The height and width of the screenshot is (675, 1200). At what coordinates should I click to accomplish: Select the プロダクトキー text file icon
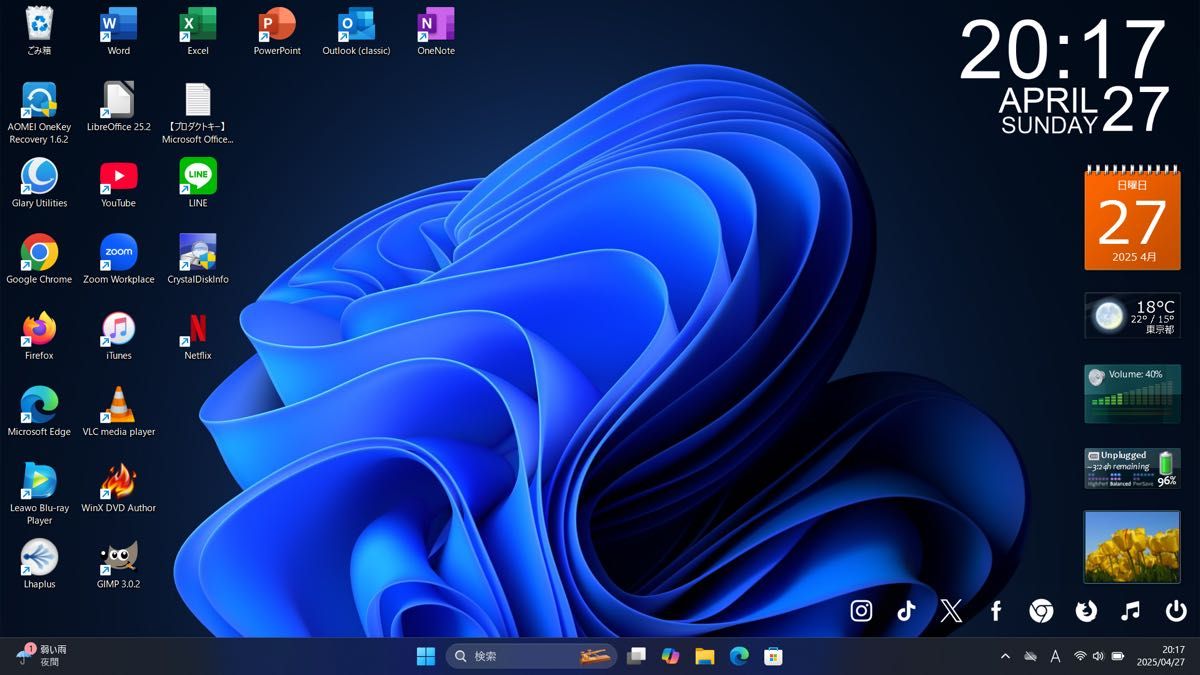pos(198,113)
